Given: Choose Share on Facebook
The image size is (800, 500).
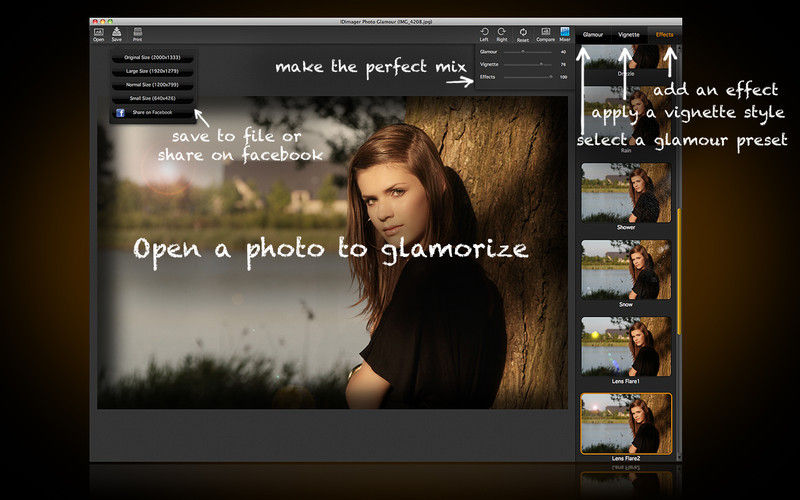Looking at the screenshot, I should [152, 112].
